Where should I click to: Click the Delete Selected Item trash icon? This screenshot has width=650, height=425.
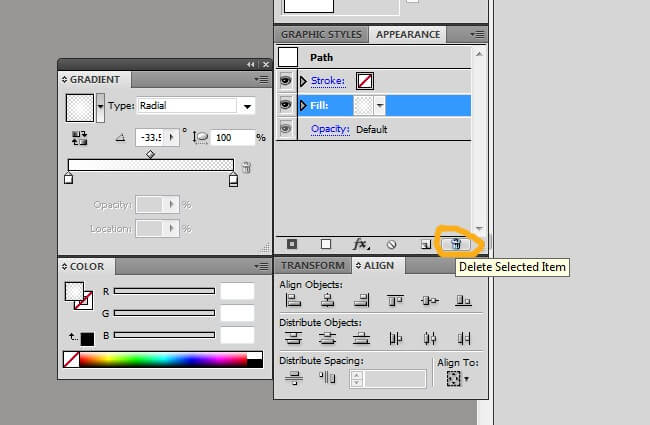[x=456, y=243]
